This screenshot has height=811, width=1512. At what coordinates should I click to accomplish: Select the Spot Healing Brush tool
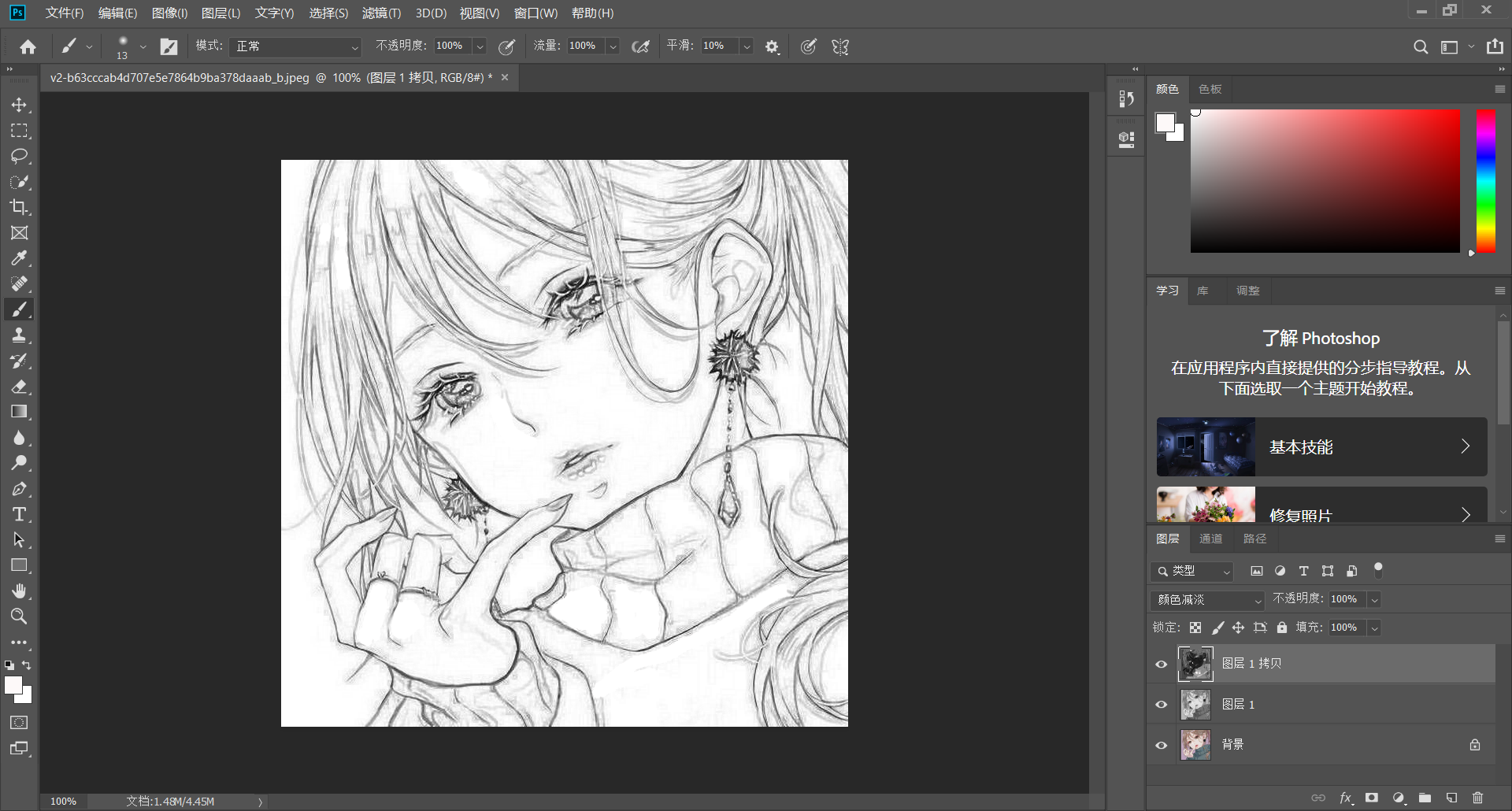(x=19, y=284)
